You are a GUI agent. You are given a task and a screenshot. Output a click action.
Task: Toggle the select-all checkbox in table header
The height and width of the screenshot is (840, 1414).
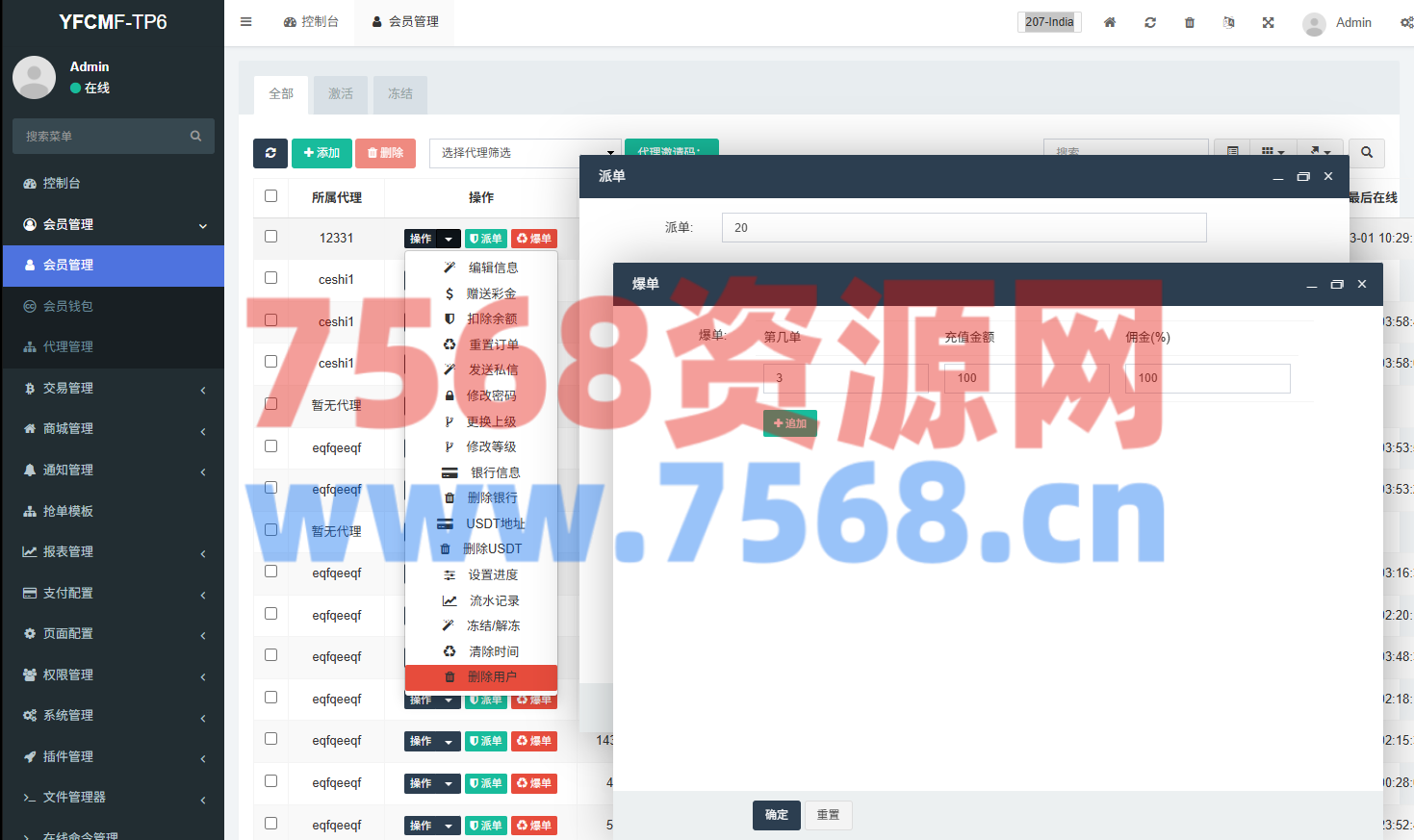271,196
